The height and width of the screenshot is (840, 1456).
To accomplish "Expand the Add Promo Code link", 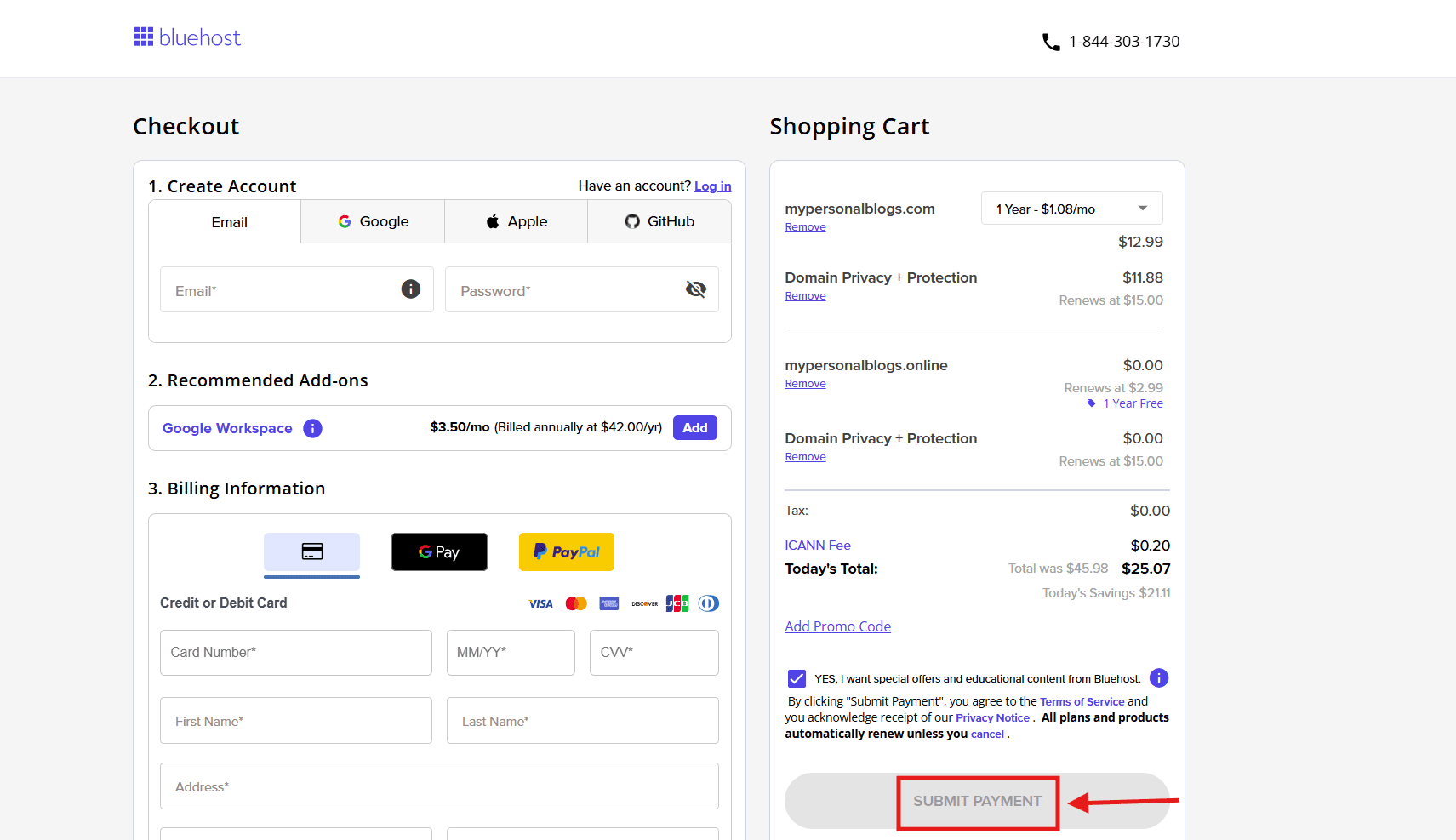I will click(x=837, y=626).
